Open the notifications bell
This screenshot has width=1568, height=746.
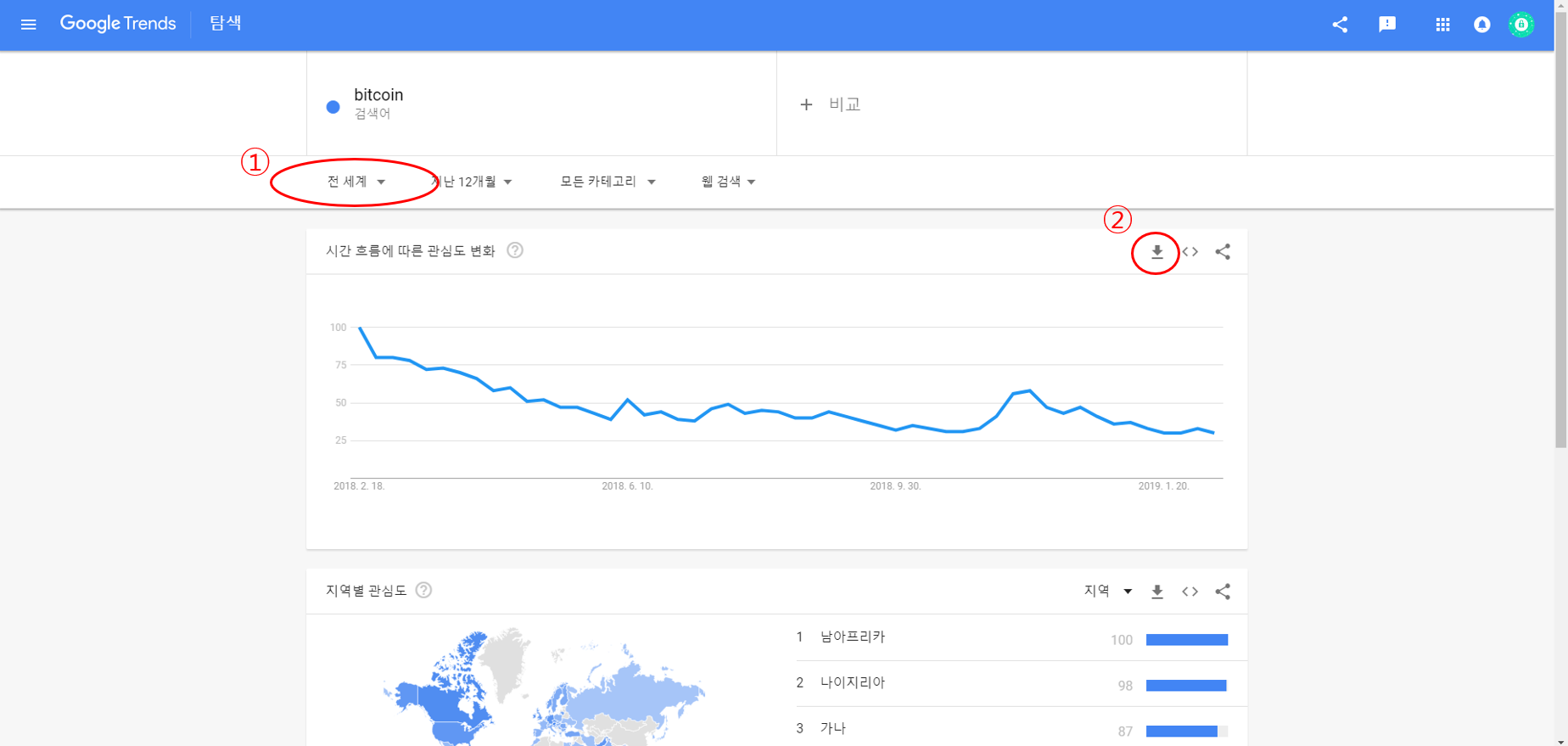(1482, 25)
